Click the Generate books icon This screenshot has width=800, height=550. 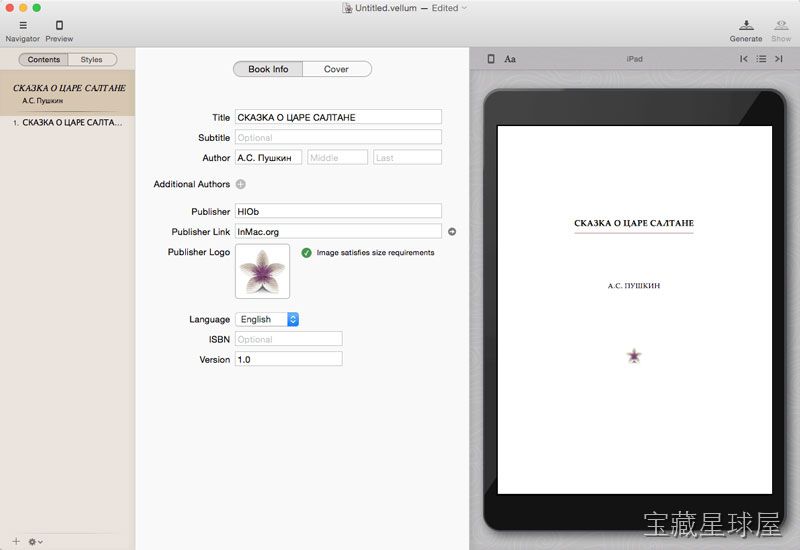point(746,25)
